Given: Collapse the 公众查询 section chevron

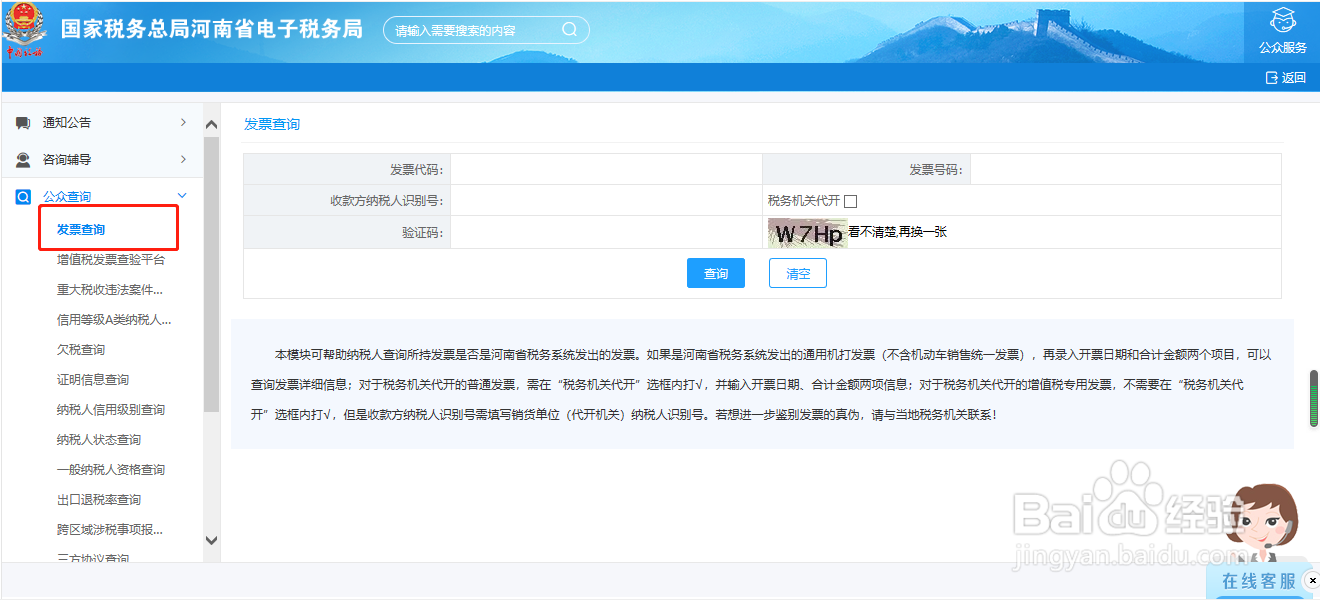Looking at the screenshot, I should pyautogui.click(x=183, y=196).
